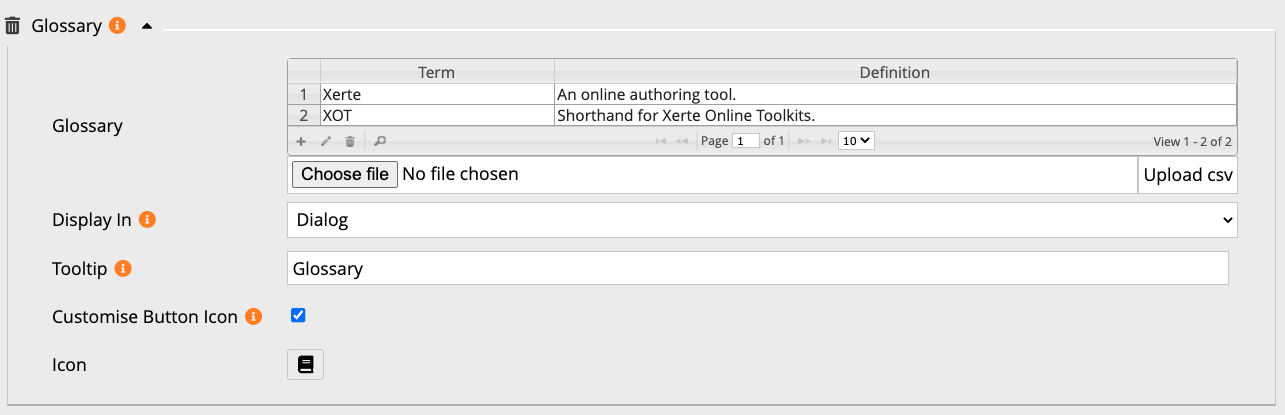The width and height of the screenshot is (1285, 415).
Task: Uncheck the Customise Button Icon checkbox
Action: [298, 316]
